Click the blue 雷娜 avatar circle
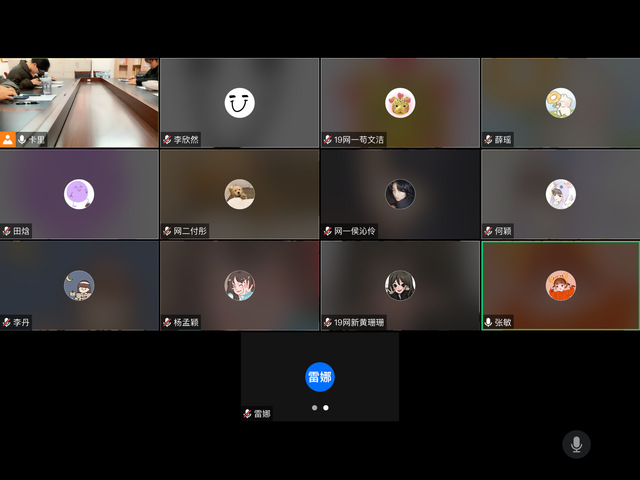Image resolution: width=640 pixels, height=480 pixels. pos(320,376)
